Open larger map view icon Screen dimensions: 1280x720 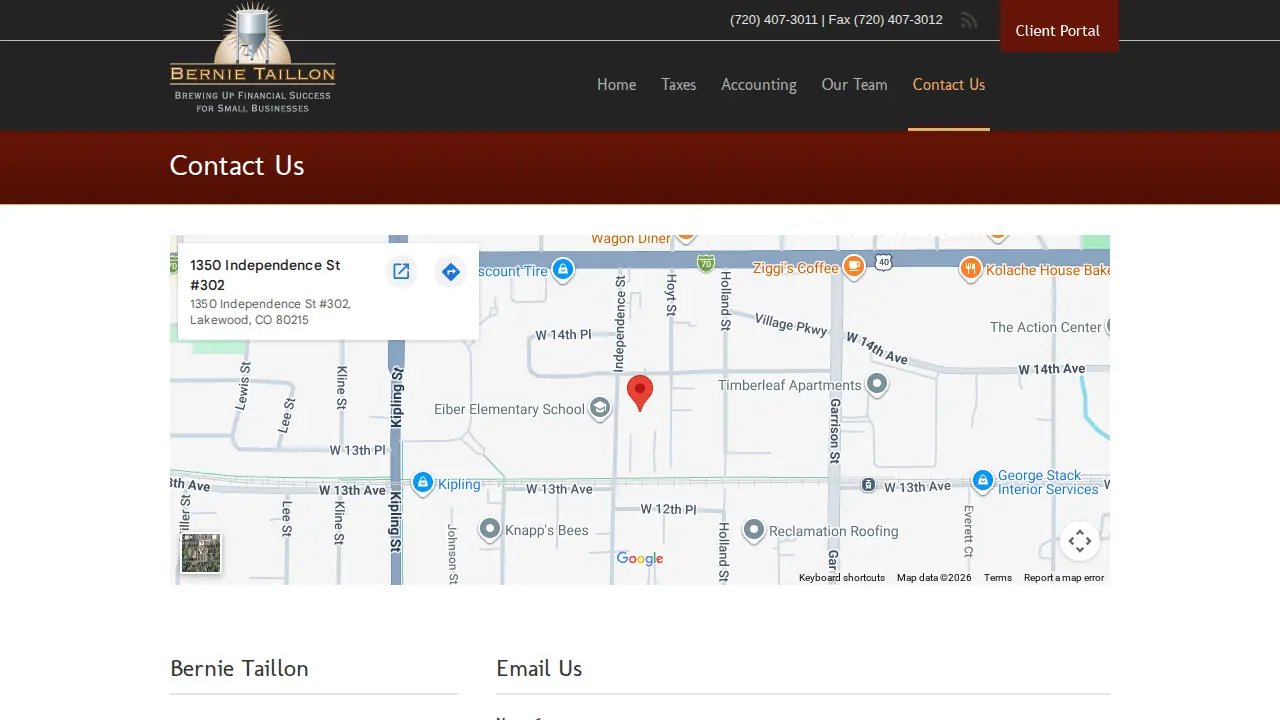point(401,272)
